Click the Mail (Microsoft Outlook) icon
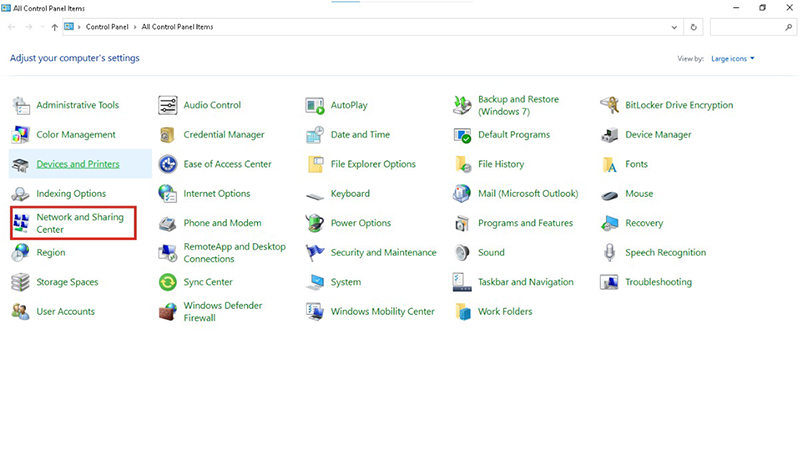 pos(462,194)
